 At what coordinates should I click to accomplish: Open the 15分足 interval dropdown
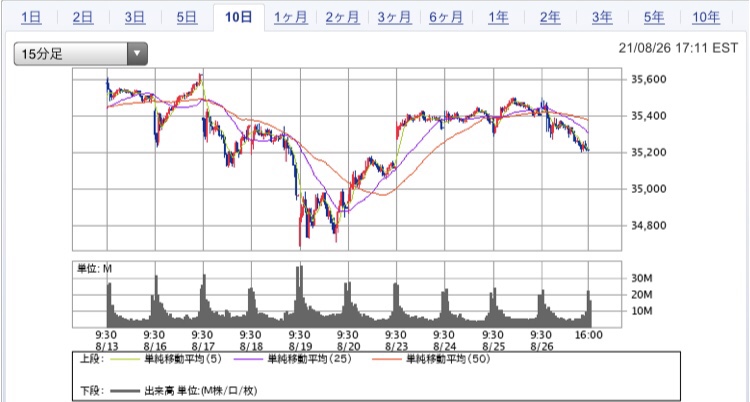point(80,54)
